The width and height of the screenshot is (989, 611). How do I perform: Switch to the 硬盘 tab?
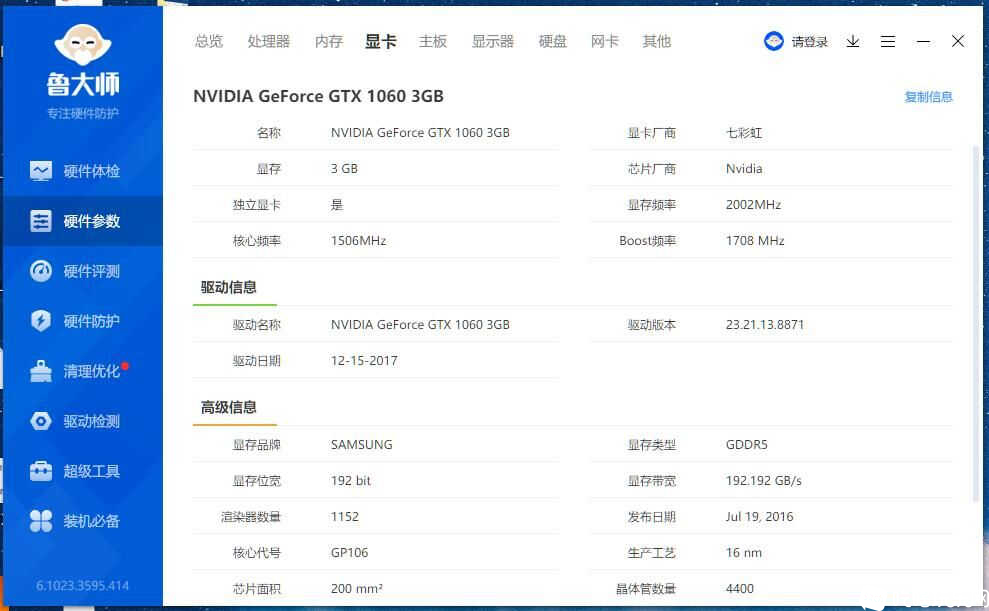[x=553, y=42]
